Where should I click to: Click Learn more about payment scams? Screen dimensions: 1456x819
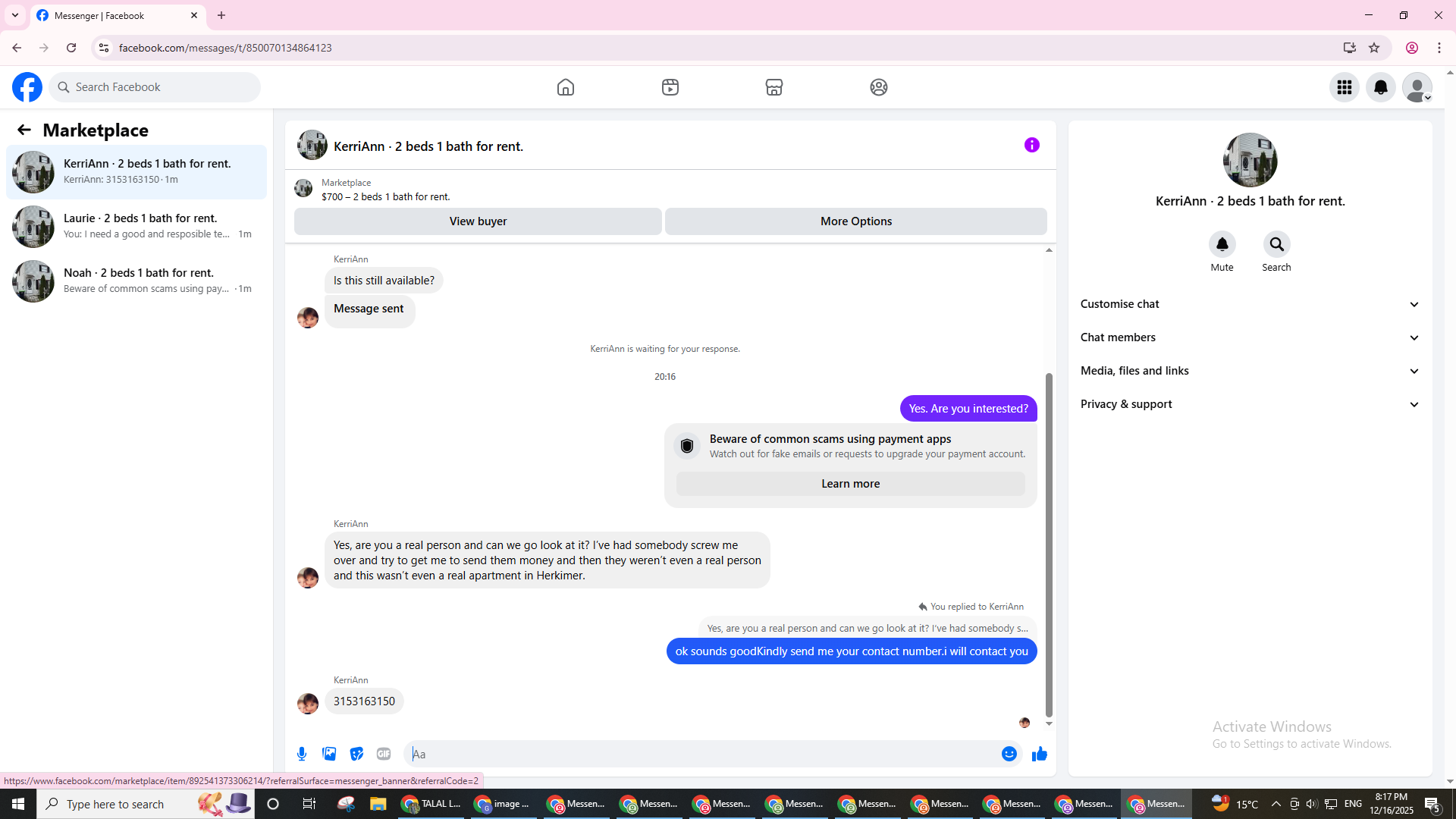pos(851,484)
